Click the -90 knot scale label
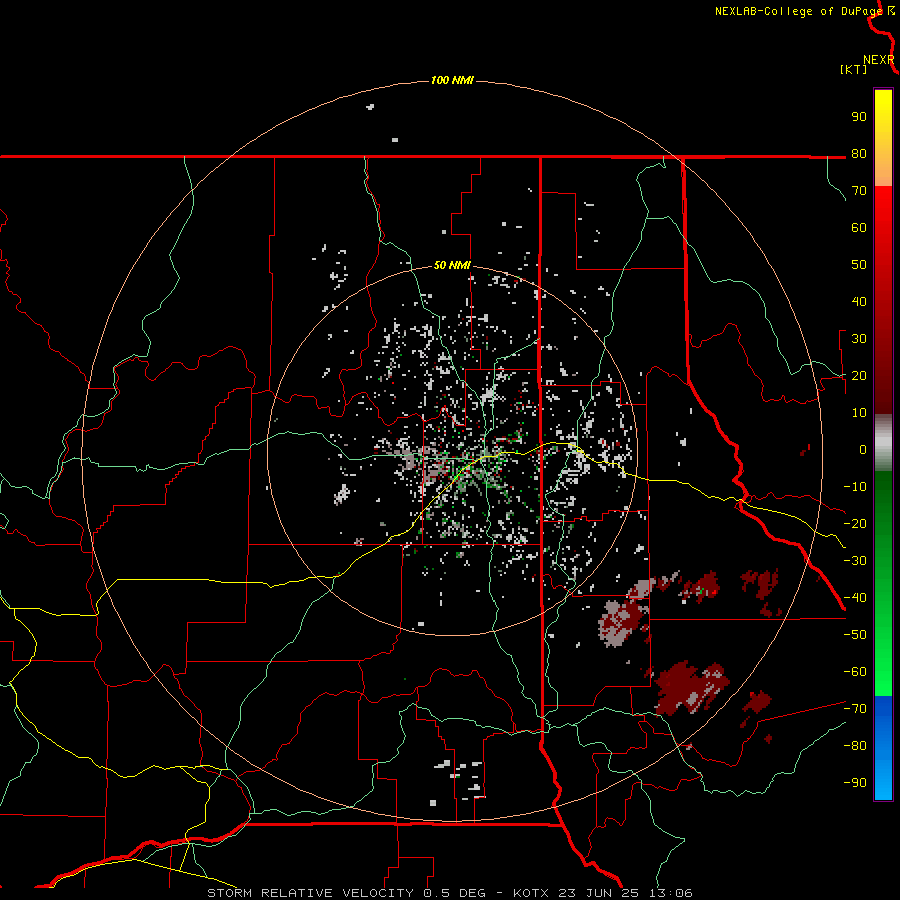The image size is (900, 900). coord(855,783)
